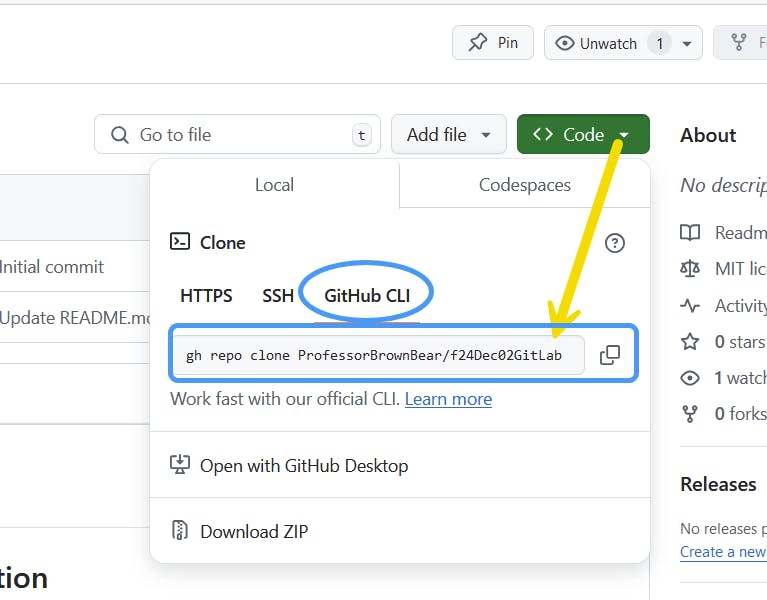The image size is (767, 600).
Task: Expand the Unwatch dropdown arrow
Action: 687,44
